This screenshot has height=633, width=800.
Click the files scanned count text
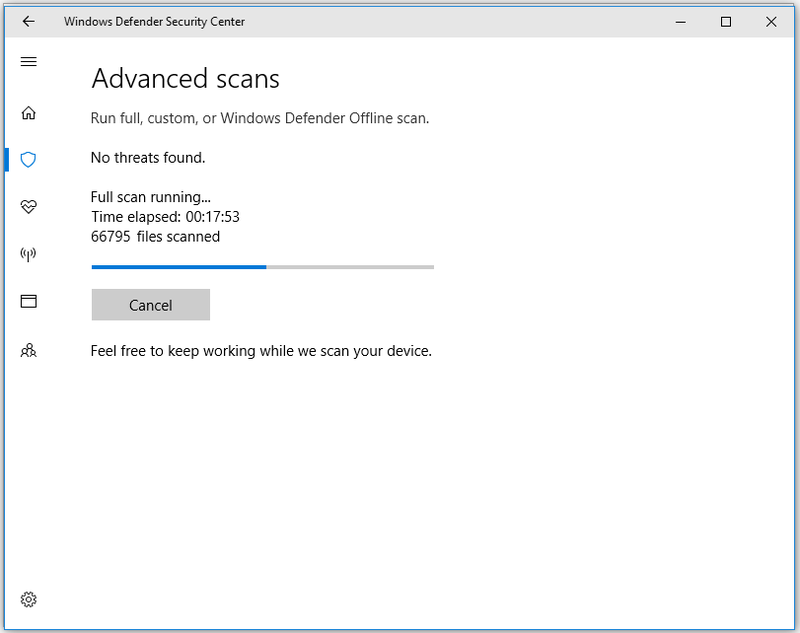156,237
